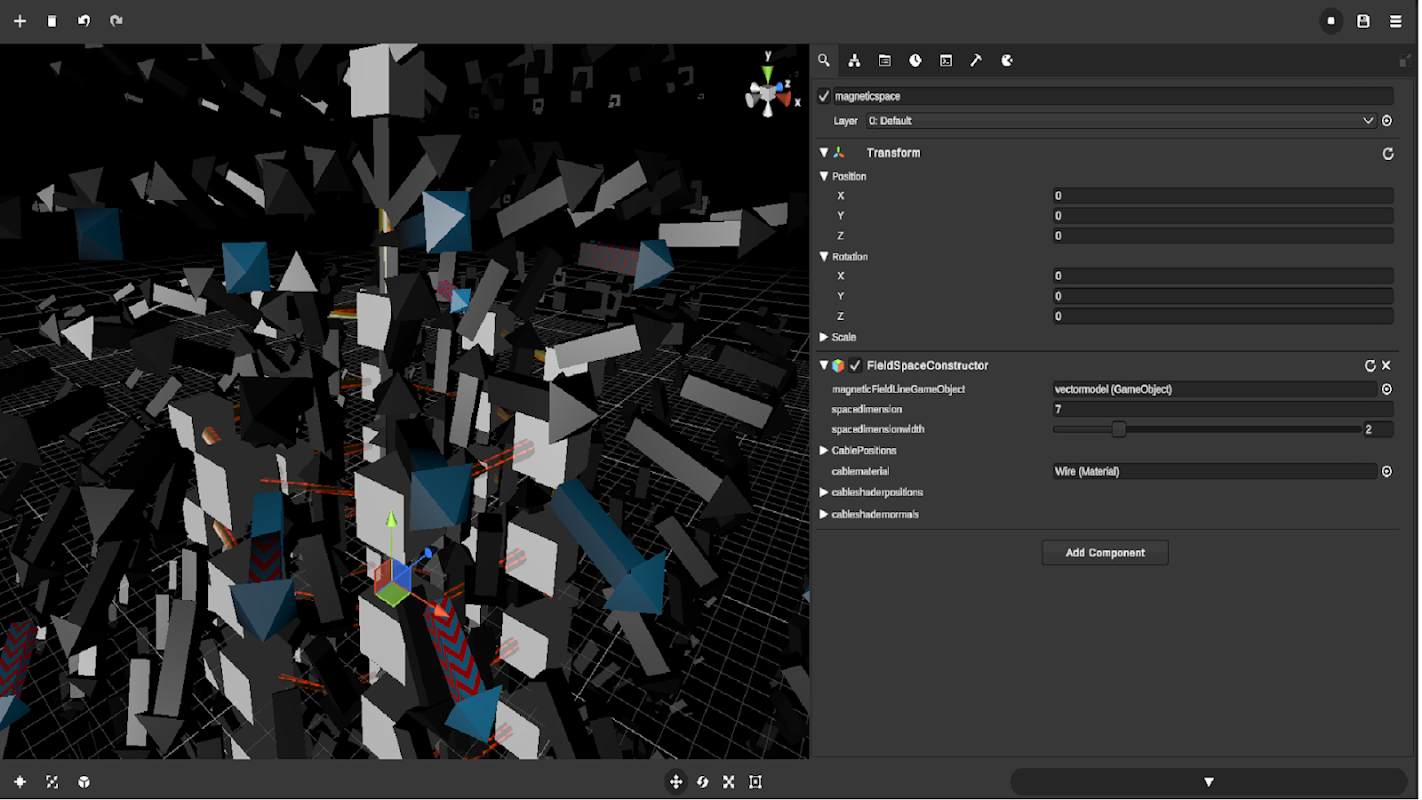Adjust the spacedimensionwidth slider handle

pyautogui.click(x=1119, y=430)
